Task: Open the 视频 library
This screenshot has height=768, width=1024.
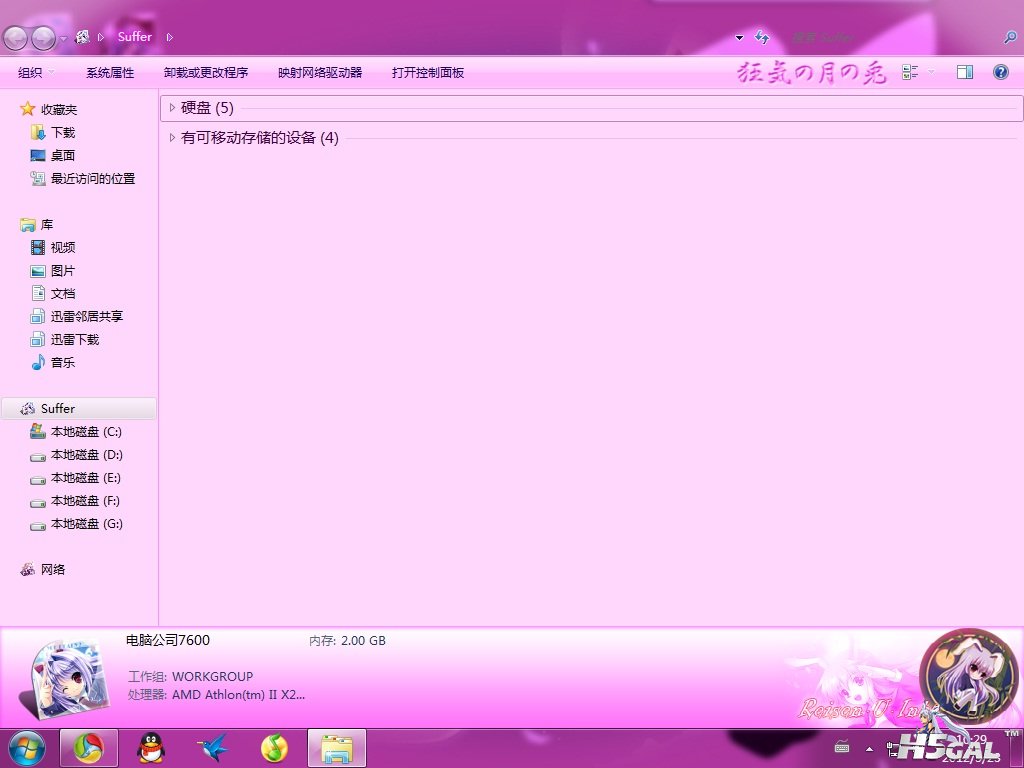Action: tap(63, 248)
